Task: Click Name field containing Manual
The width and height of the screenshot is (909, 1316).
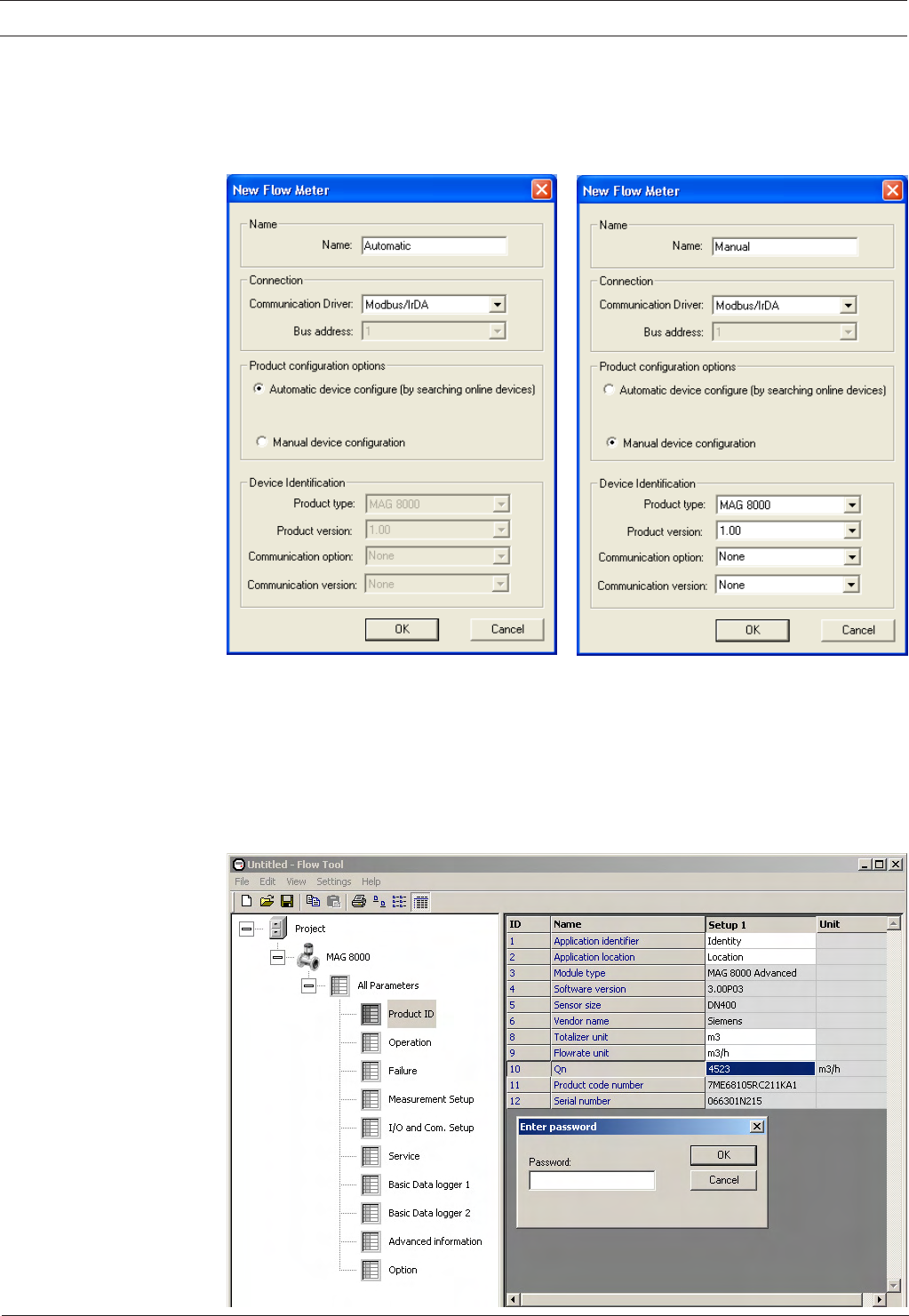Action: pyautogui.click(x=785, y=247)
